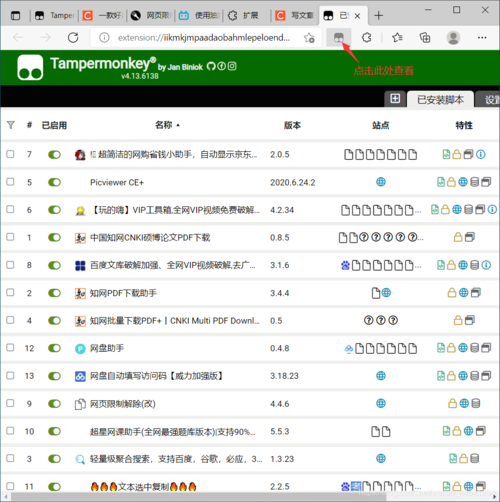Click script icon of 网盘助手
Viewport: 500px width, 502px height.
[x=80, y=349]
